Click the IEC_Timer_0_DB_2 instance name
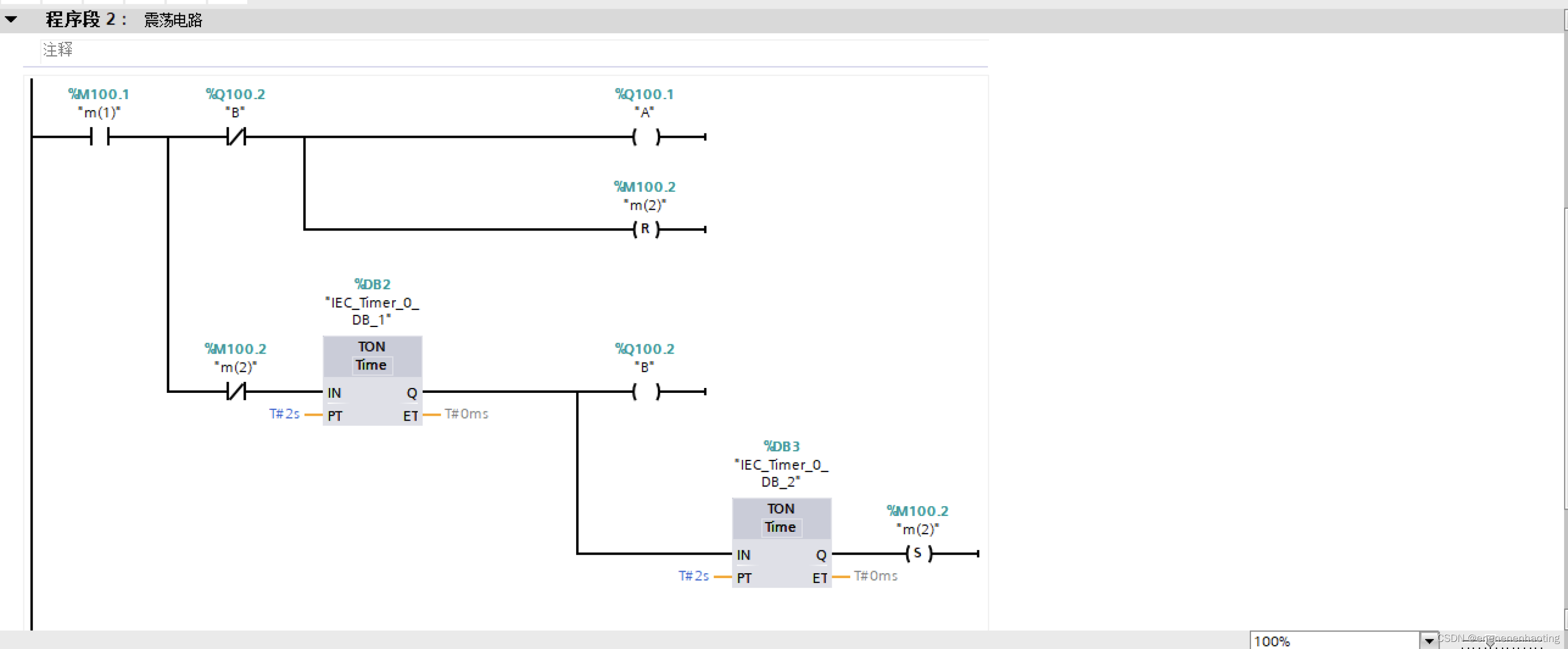The image size is (1568, 649). pyautogui.click(x=781, y=472)
